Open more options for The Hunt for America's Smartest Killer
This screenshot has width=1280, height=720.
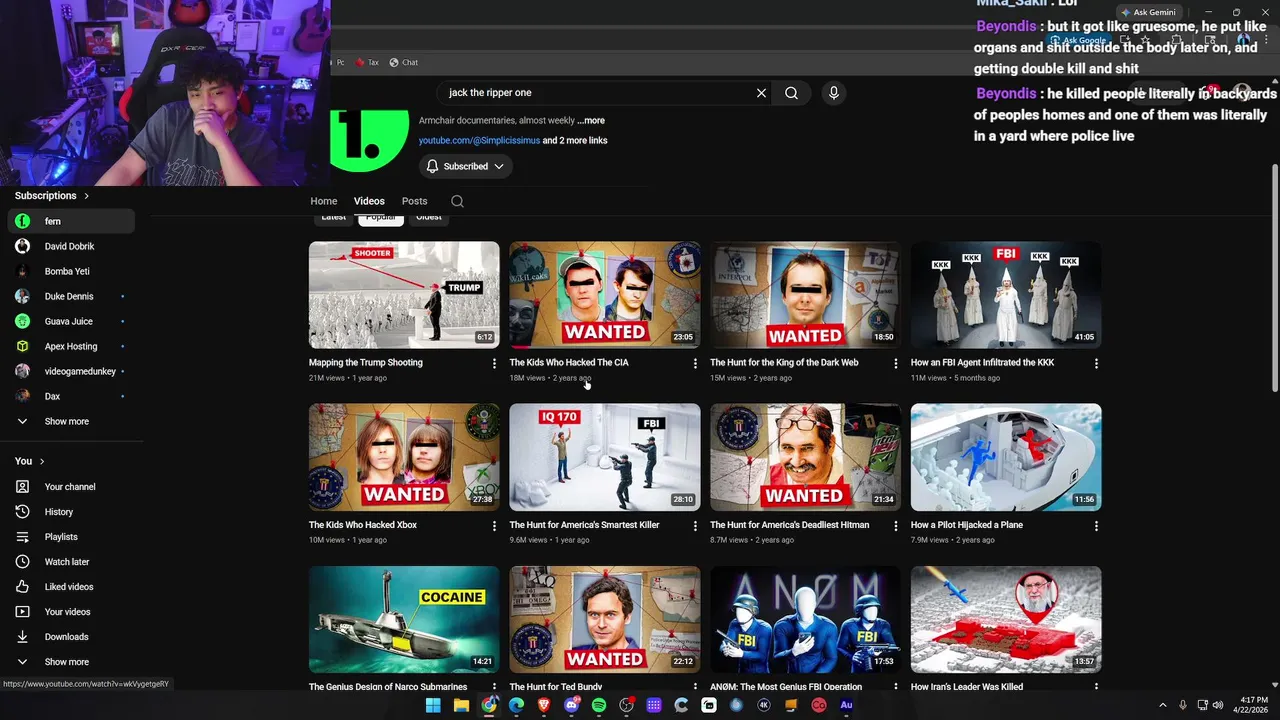pyautogui.click(x=695, y=526)
